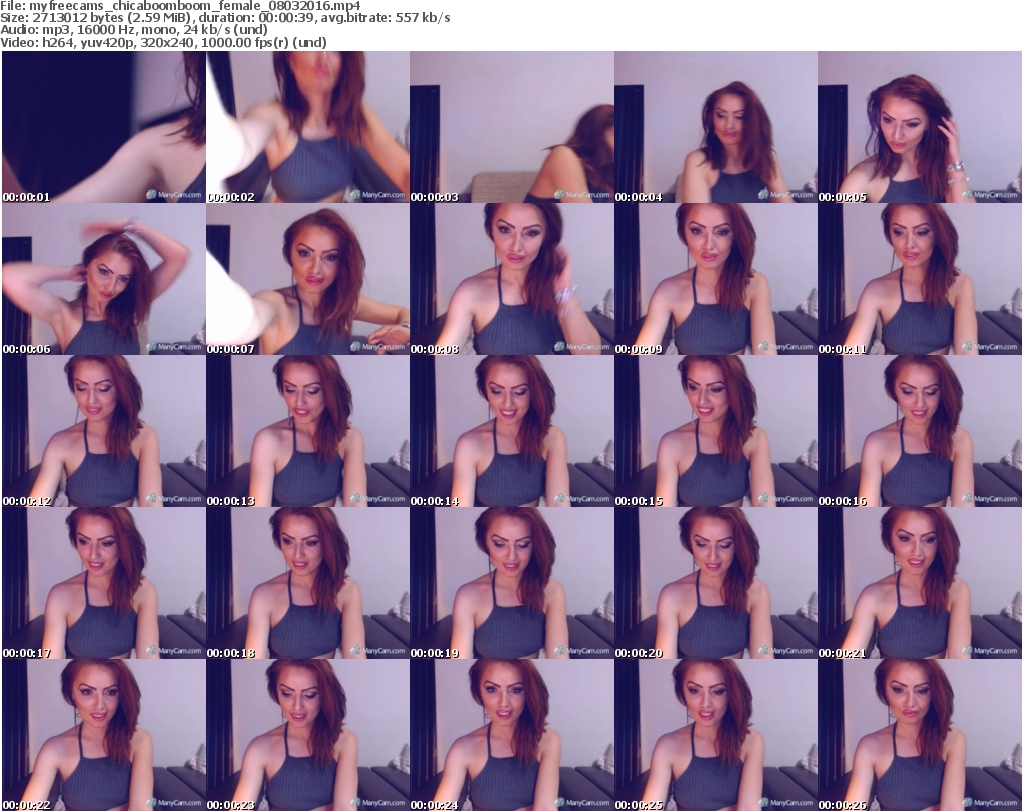Viewport: 1024px width, 811px height.
Task: Open the thumbnail at 00:00:11
Action: (920, 280)
